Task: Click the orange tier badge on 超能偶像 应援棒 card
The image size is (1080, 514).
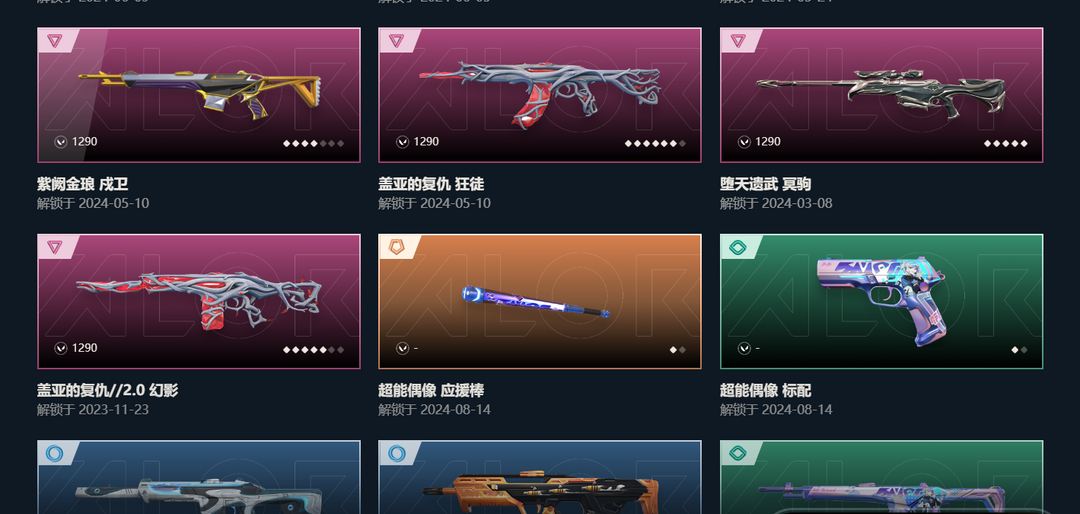Action: [396, 247]
